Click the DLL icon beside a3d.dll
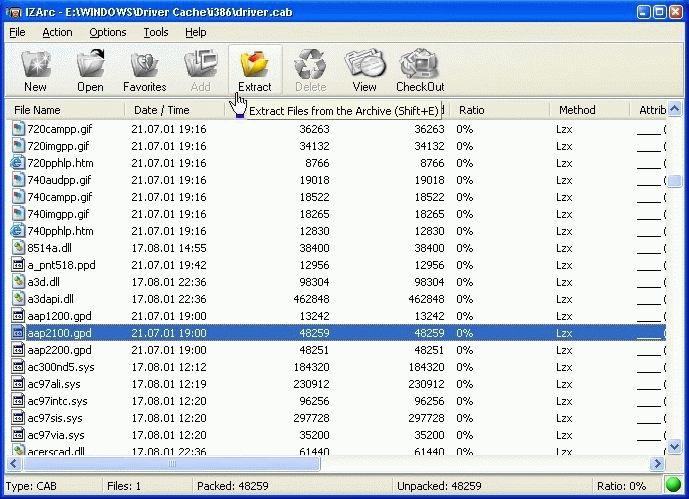The height and width of the screenshot is (499, 689). (x=18, y=282)
